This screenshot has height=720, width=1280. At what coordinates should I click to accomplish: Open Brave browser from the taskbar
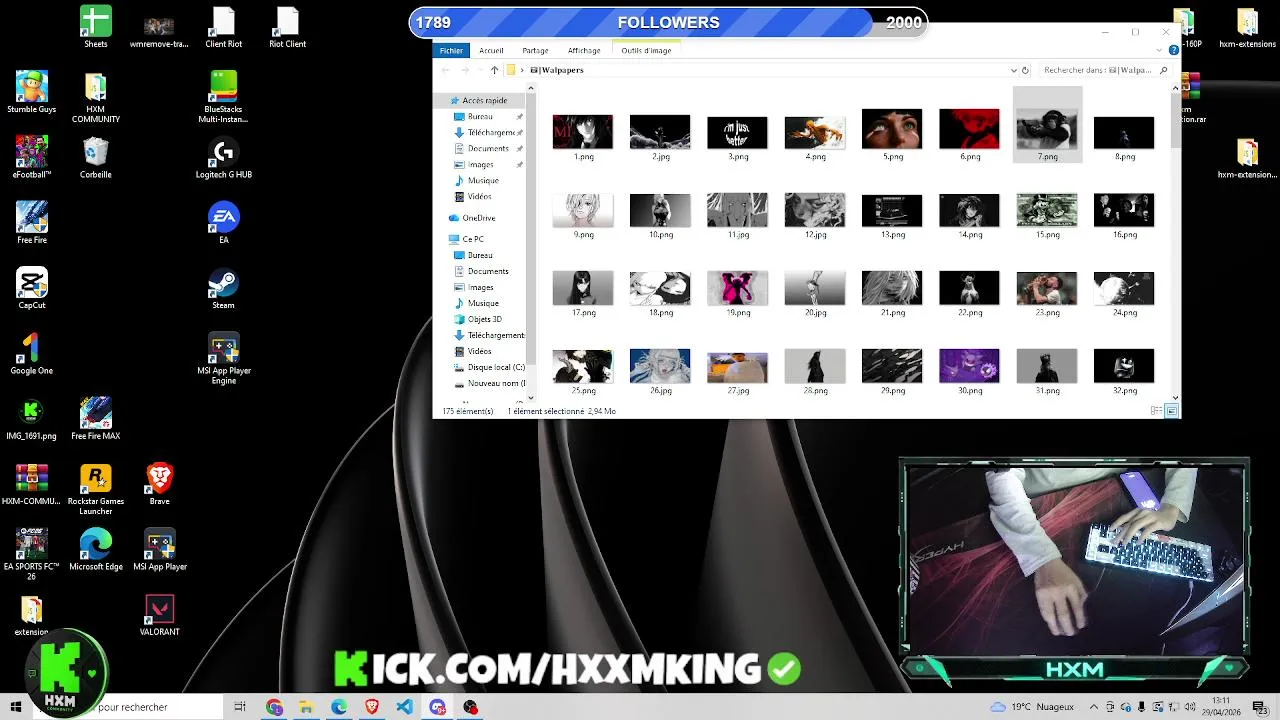tap(372, 707)
